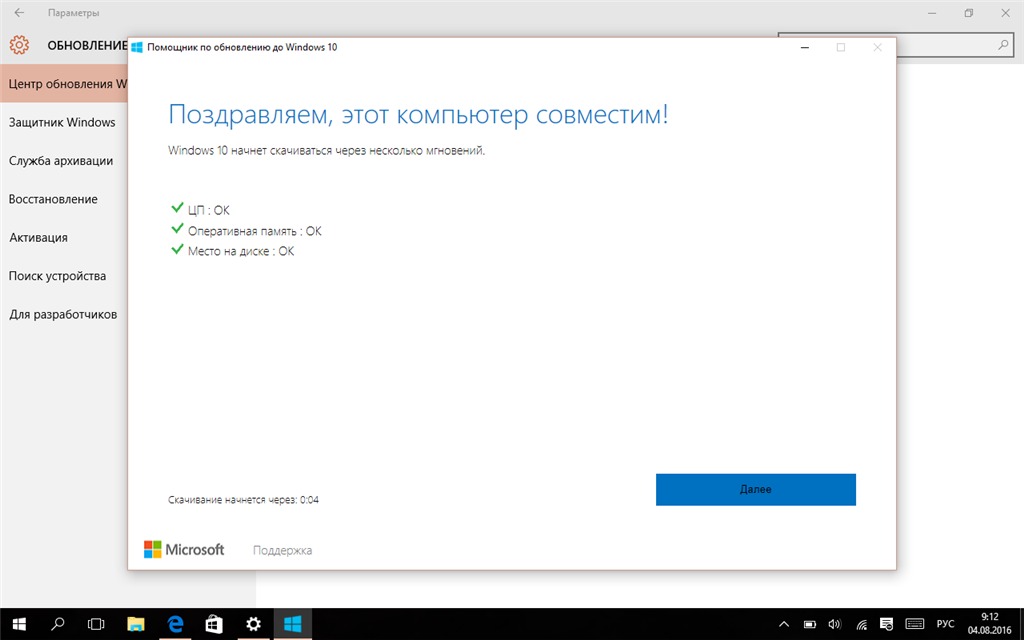
Task: Click the Оперативная память : OK line
Action: (255, 231)
